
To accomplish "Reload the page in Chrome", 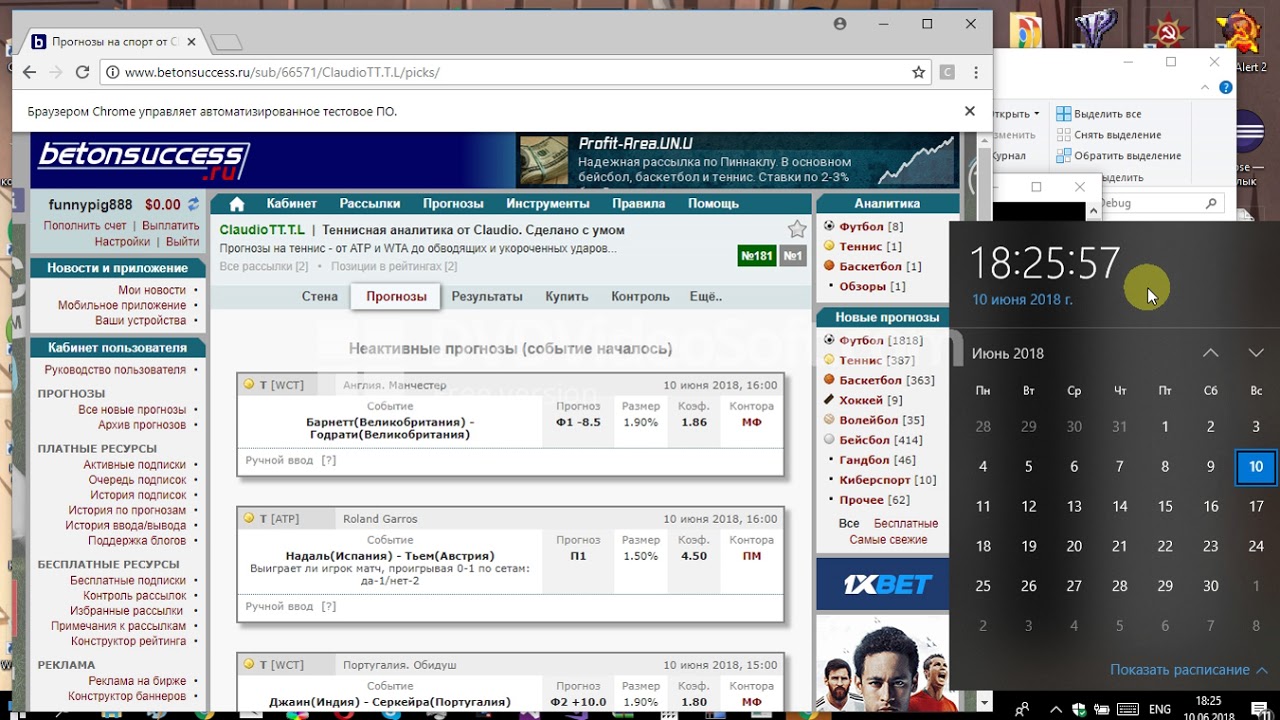I will coord(83,72).
